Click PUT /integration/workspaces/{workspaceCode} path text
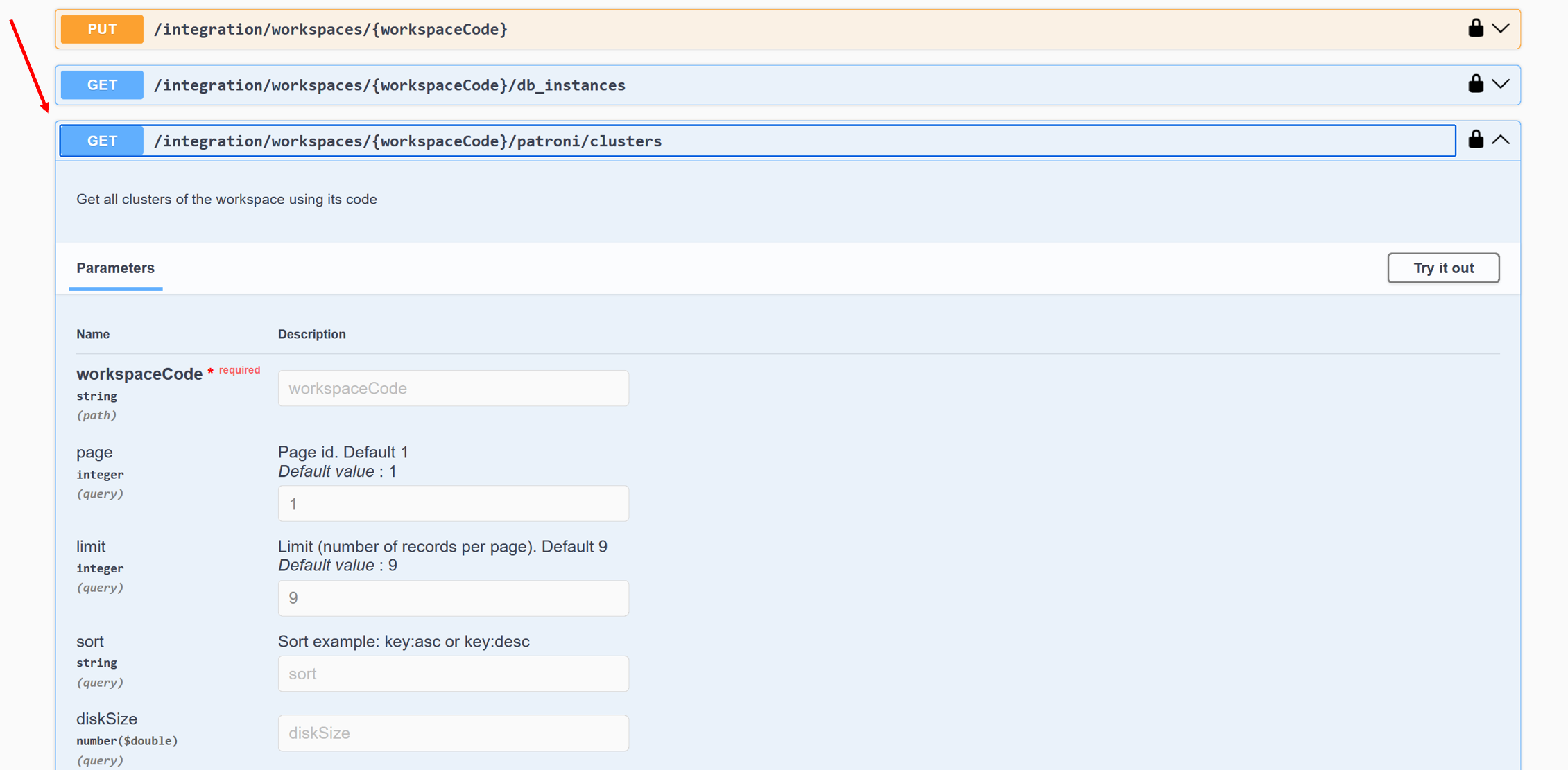The height and width of the screenshot is (770, 1568). tap(330, 29)
